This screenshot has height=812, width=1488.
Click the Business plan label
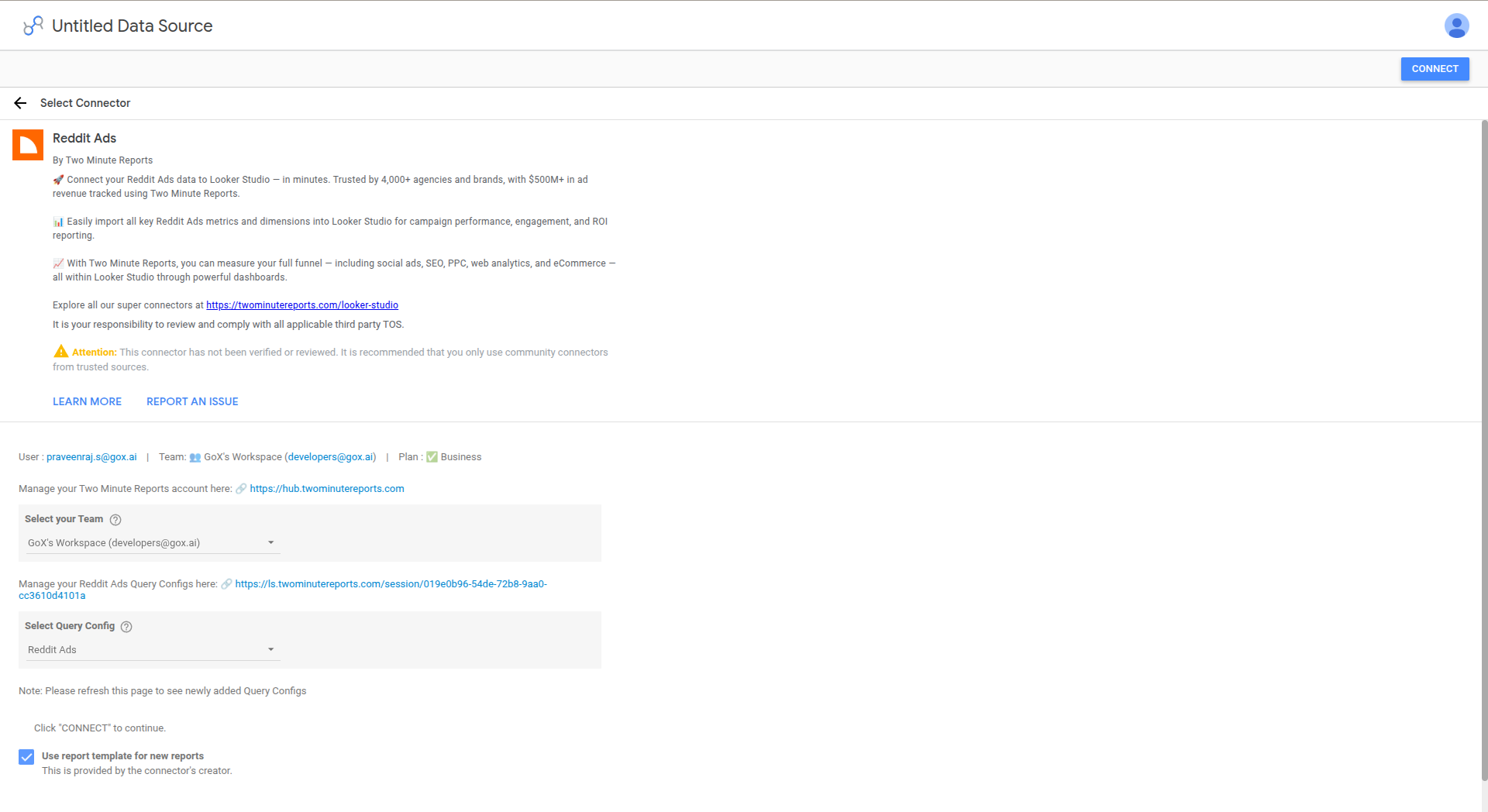461,457
